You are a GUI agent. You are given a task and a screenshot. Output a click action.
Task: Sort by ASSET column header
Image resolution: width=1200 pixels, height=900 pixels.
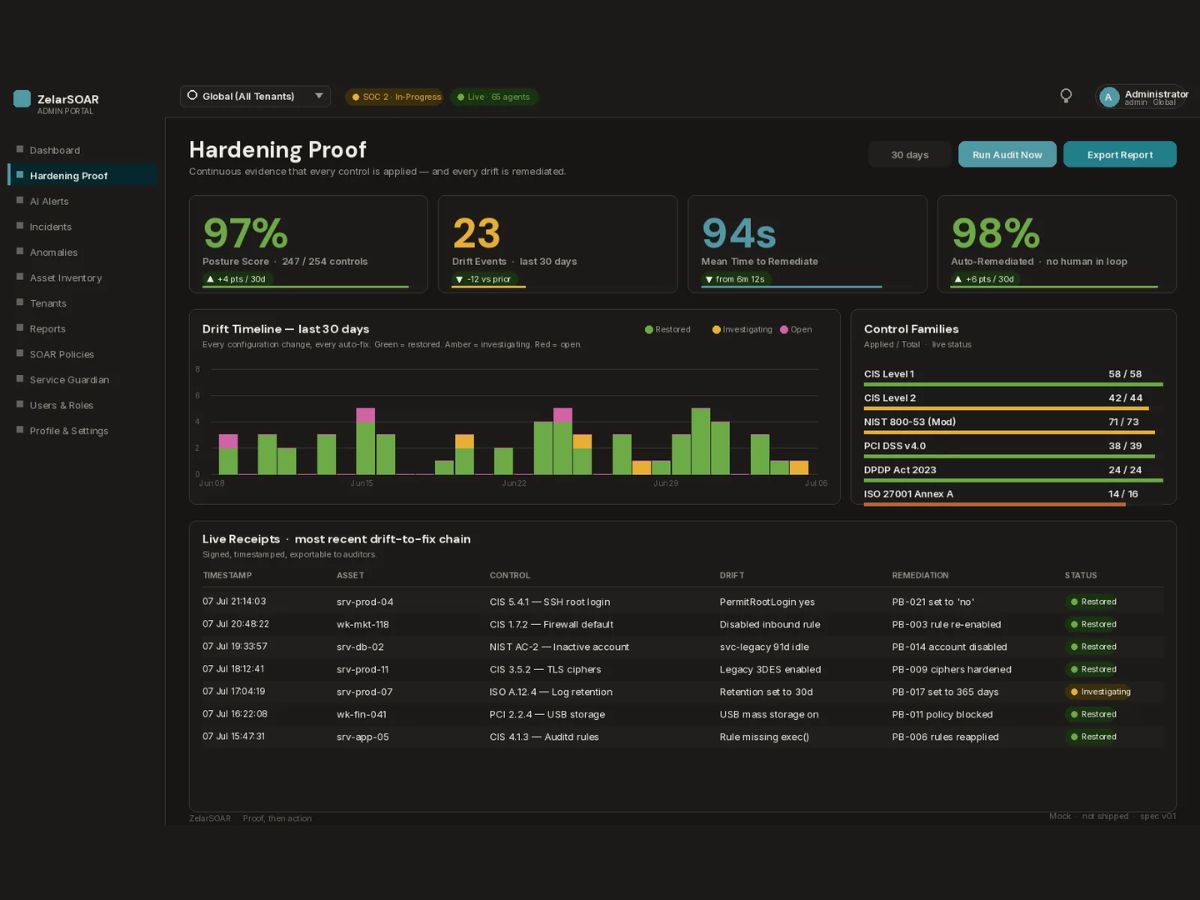pyautogui.click(x=349, y=575)
